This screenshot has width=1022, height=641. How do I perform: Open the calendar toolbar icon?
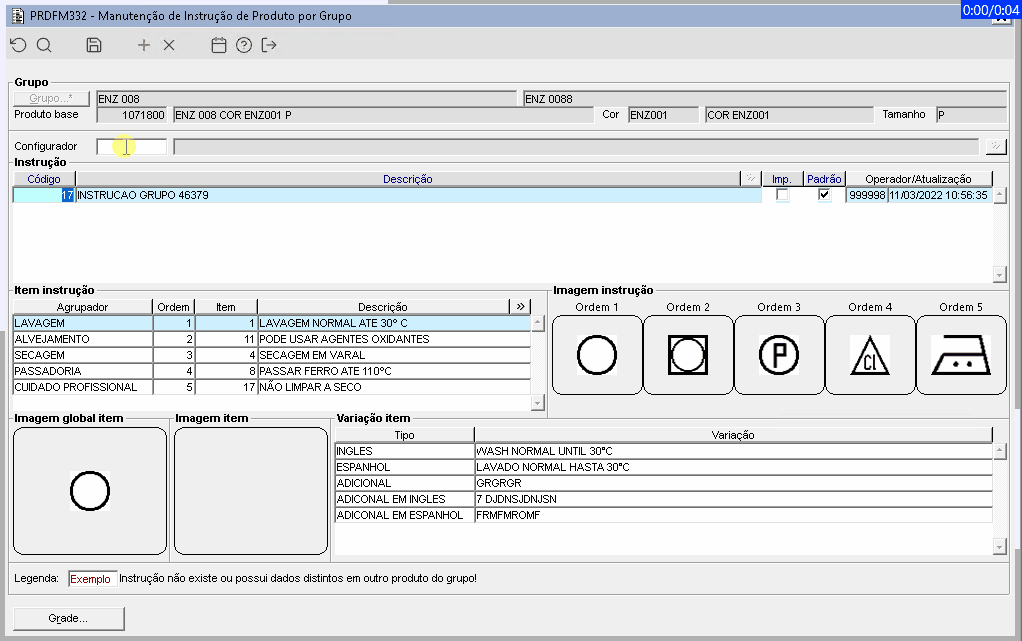[219, 45]
